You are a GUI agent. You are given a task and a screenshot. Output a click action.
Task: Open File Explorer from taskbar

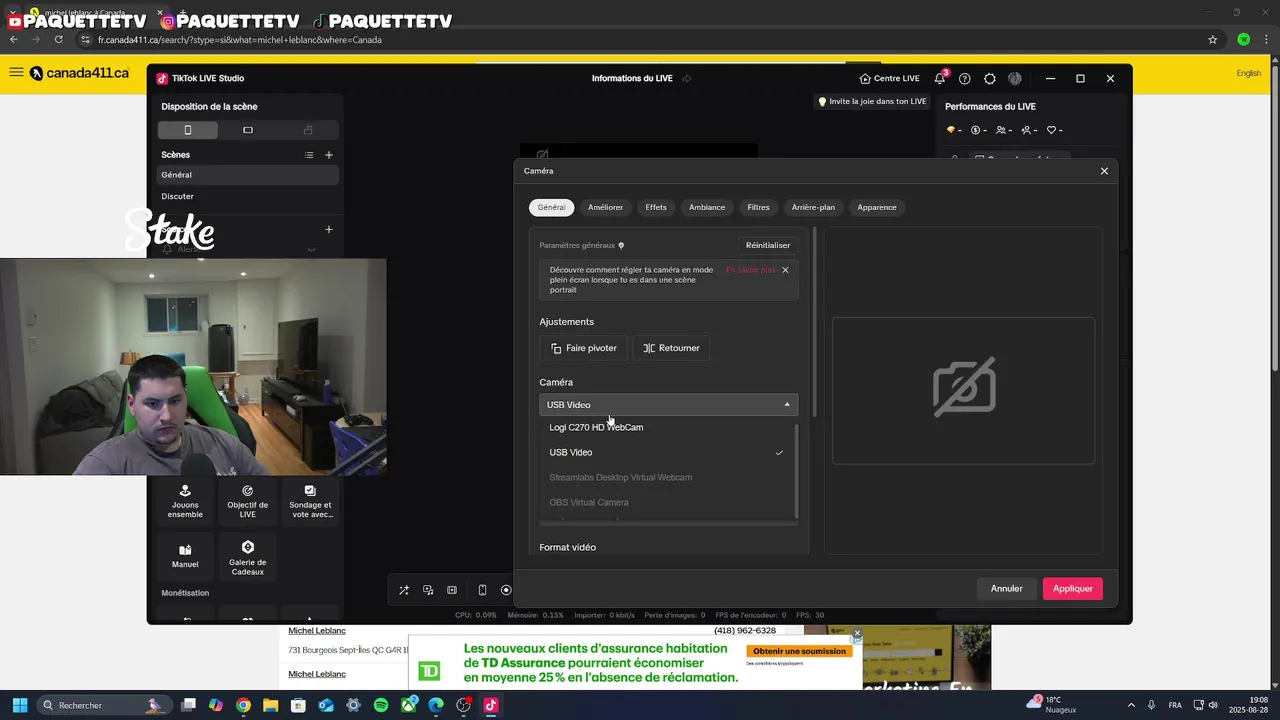tap(270, 705)
